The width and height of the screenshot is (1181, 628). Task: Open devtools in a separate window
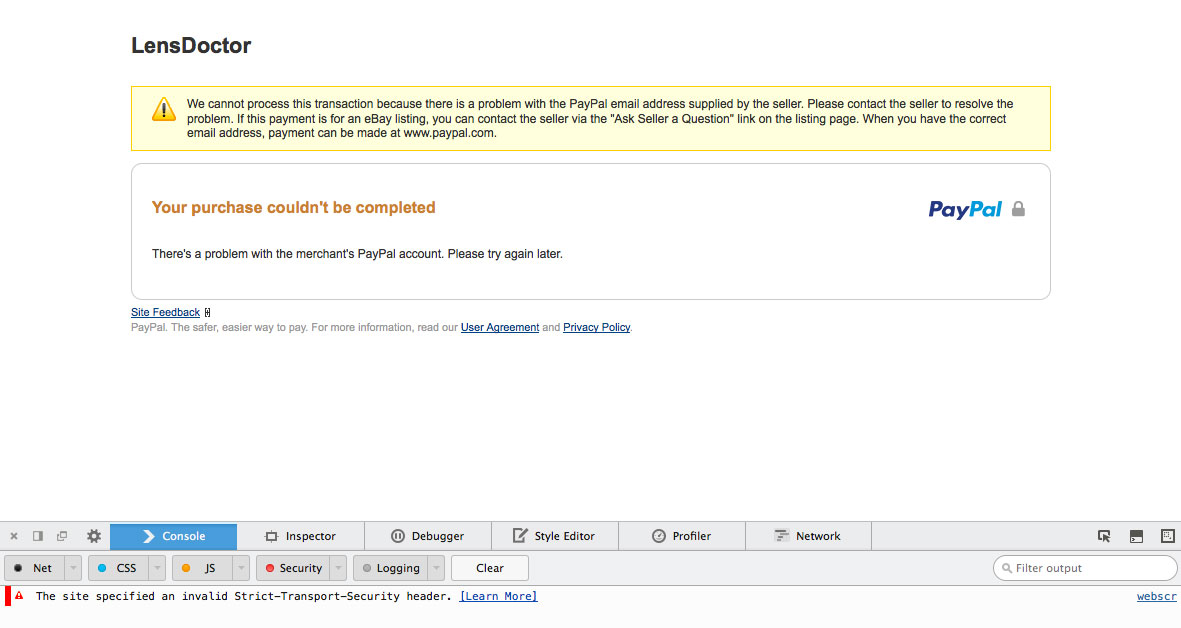point(62,536)
